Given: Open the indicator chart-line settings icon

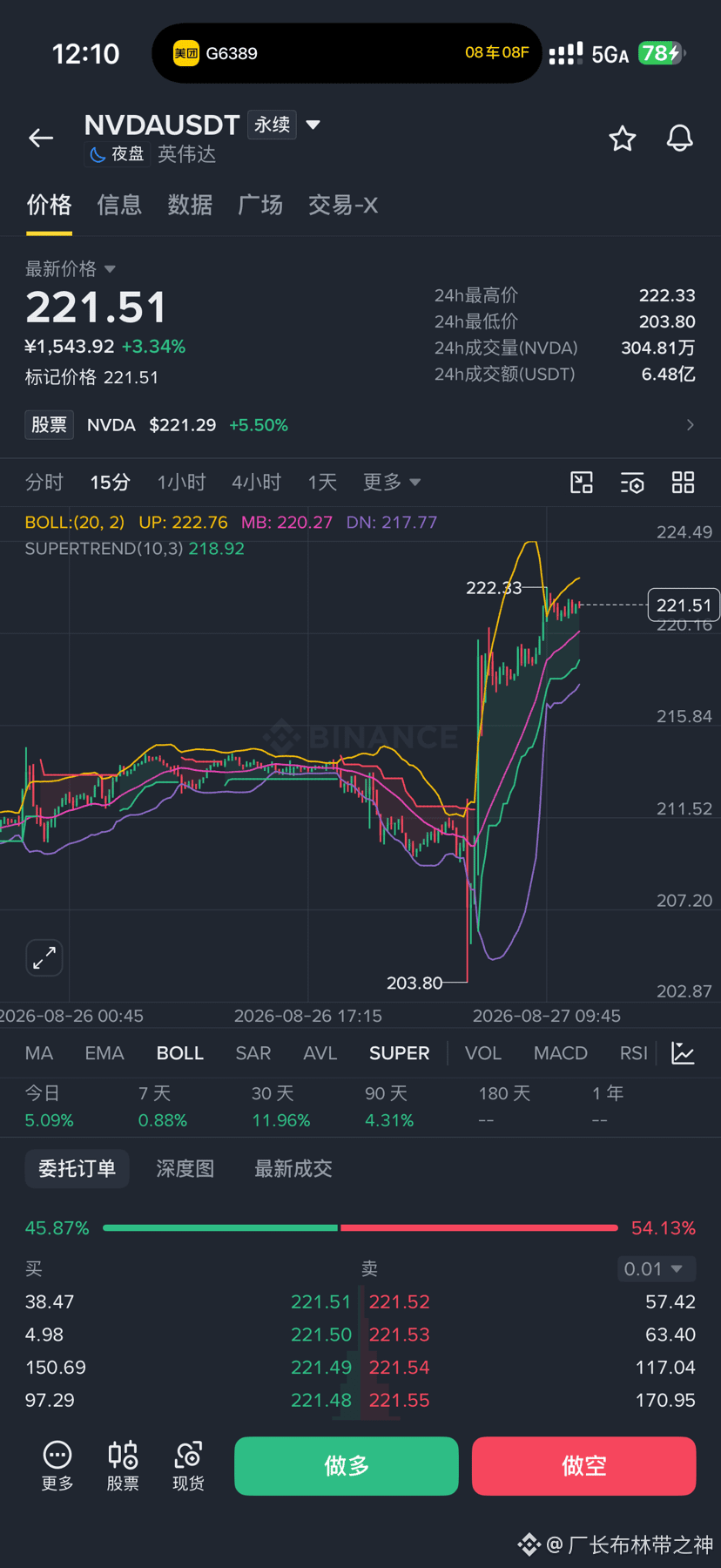Looking at the screenshot, I should [684, 1053].
